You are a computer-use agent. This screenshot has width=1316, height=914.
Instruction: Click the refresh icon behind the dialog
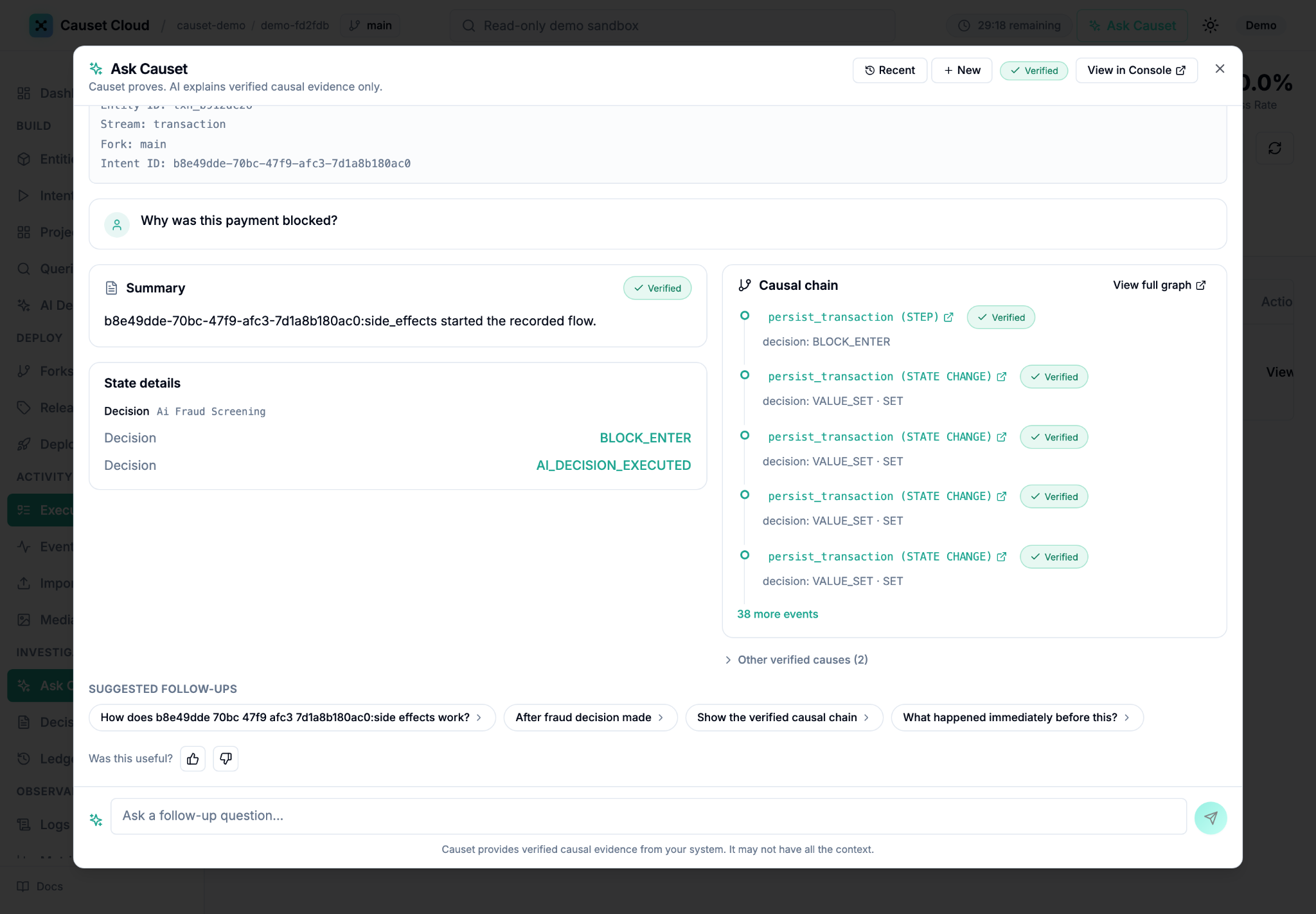pos(1275,148)
